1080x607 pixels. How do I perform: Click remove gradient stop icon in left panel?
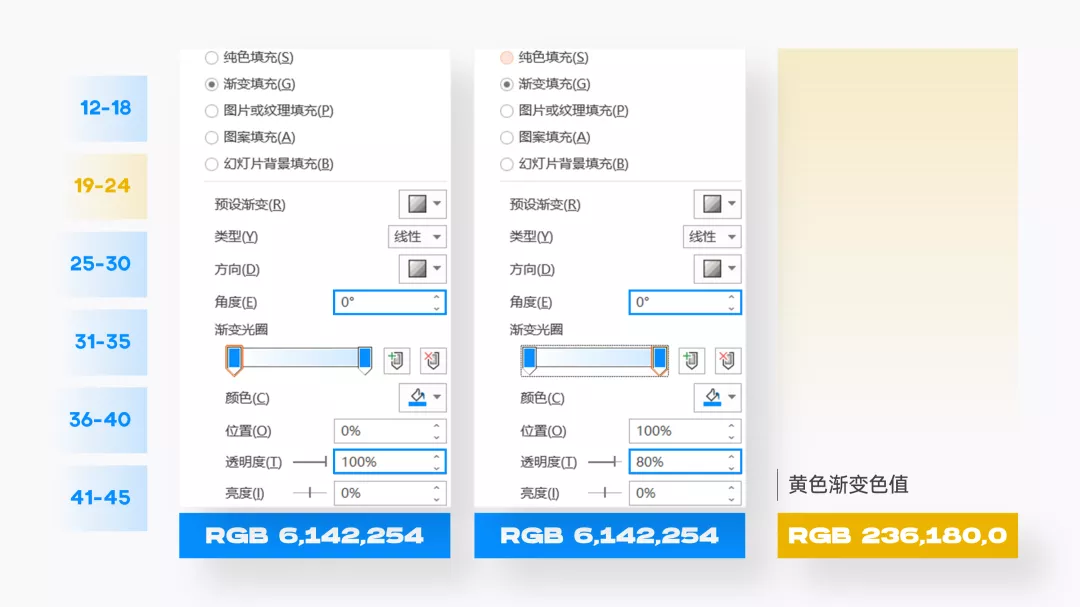[x=433, y=360]
